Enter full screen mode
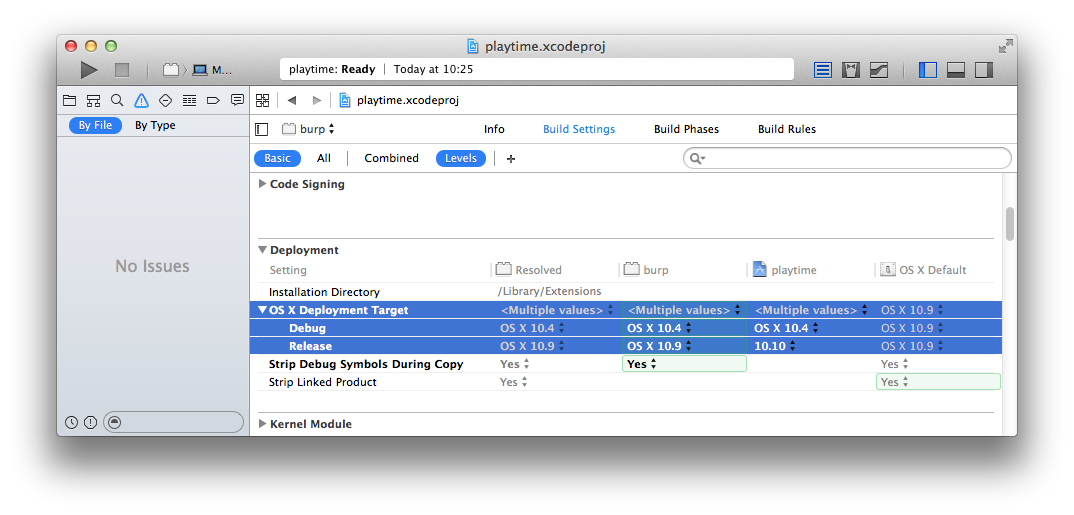 tap(1005, 47)
